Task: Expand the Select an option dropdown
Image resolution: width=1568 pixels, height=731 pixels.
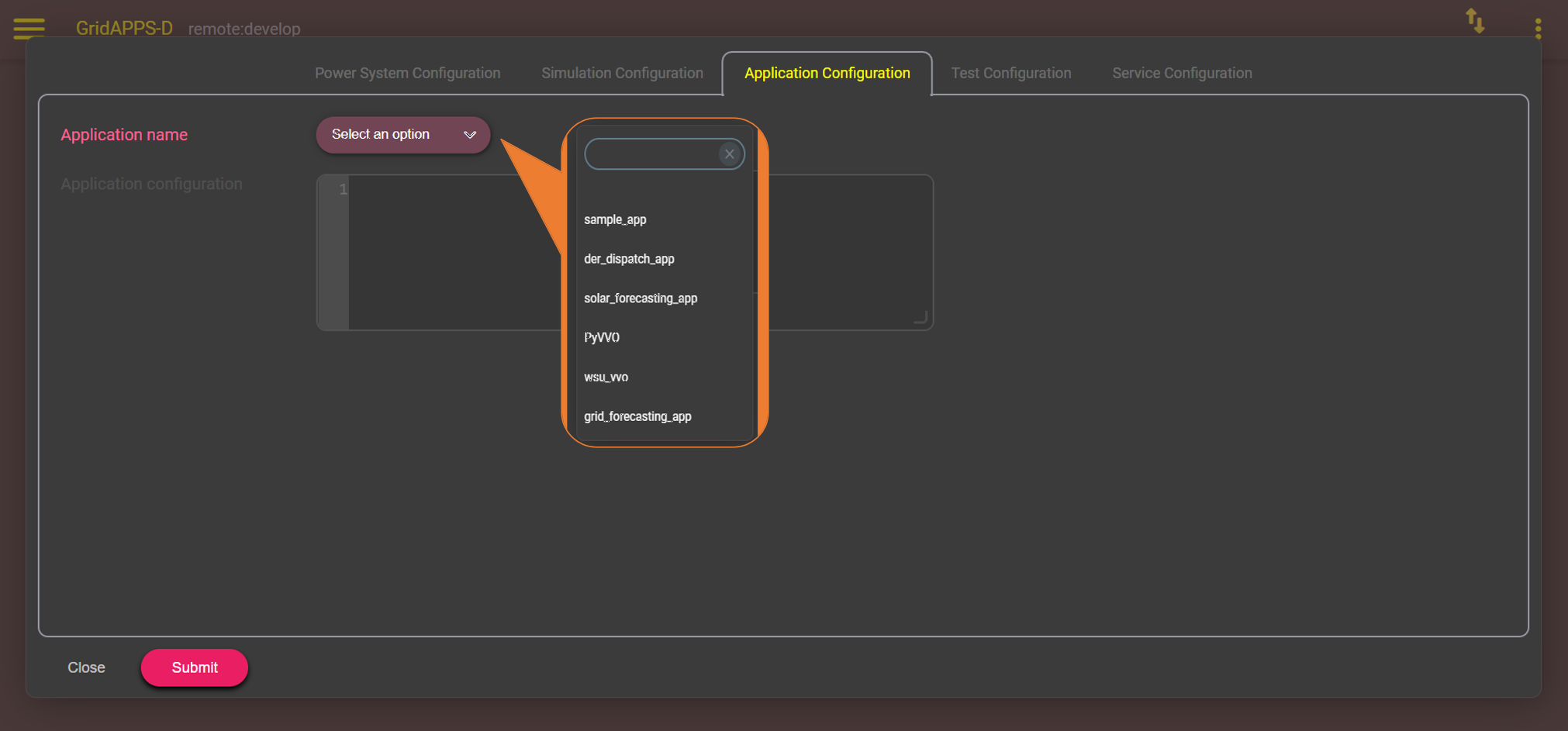Action: (403, 135)
